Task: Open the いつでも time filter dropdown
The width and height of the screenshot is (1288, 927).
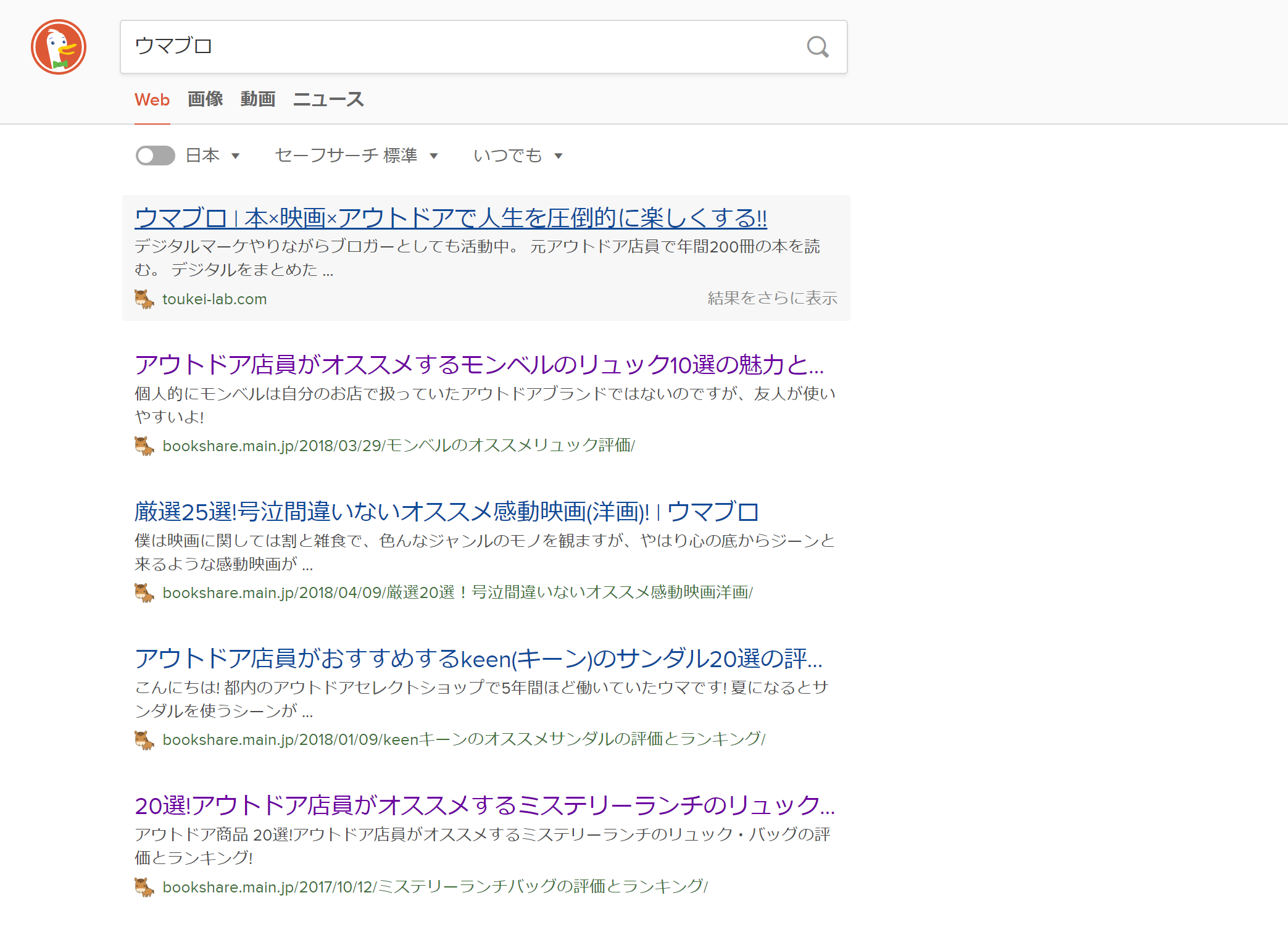Action: pyautogui.click(x=518, y=156)
